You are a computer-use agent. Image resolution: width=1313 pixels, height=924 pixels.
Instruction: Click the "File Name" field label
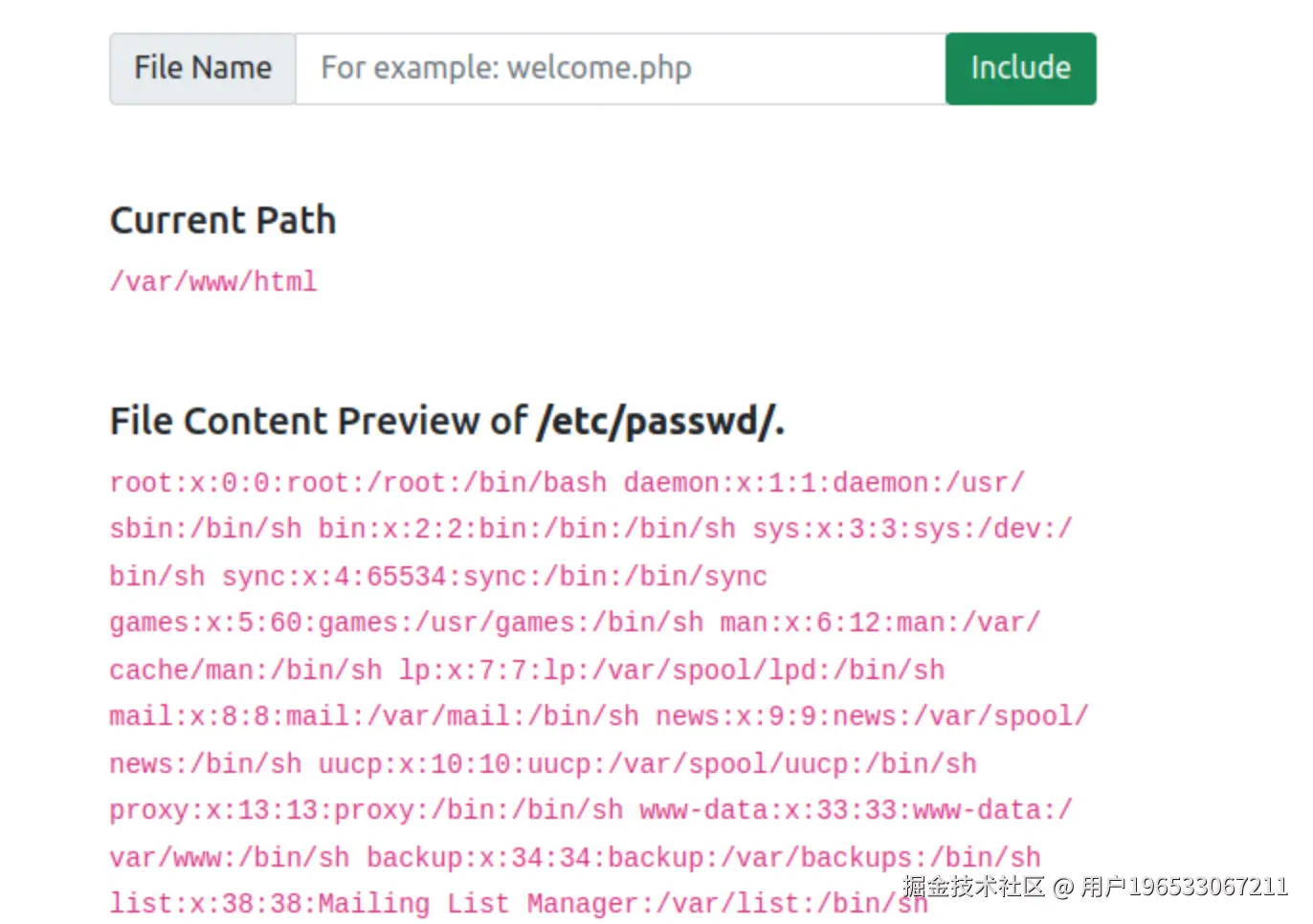[203, 69]
